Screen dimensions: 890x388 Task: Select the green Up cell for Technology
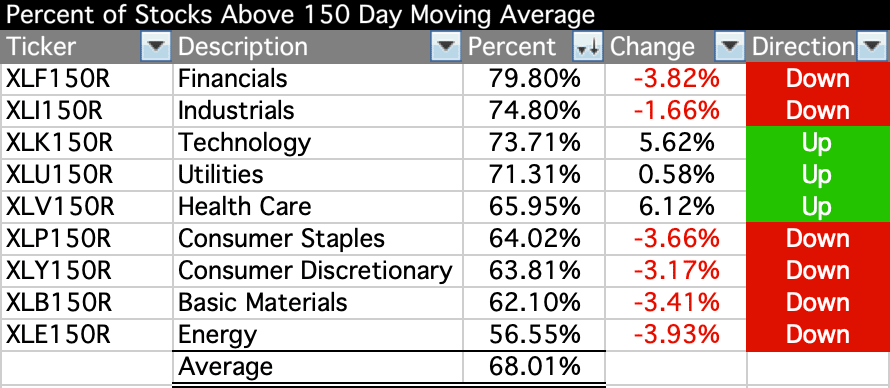pyautogui.click(x=818, y=143)
